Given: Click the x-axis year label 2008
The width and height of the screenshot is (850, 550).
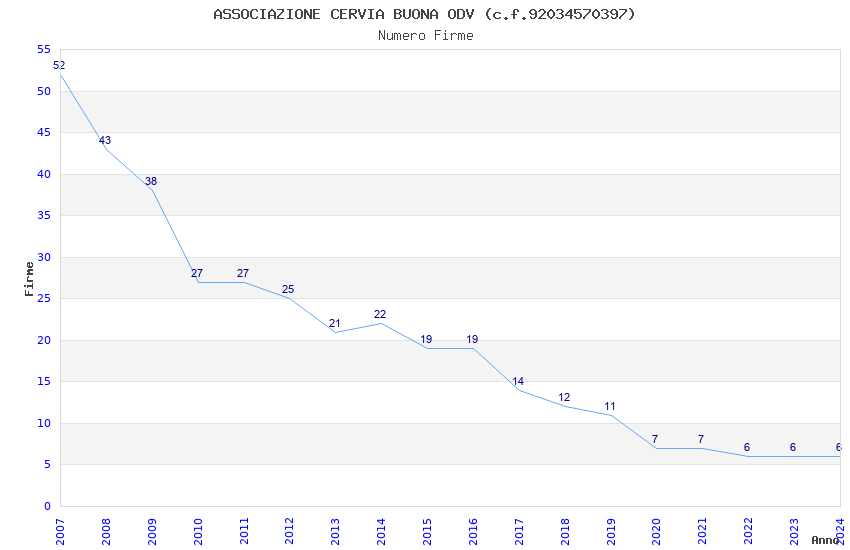Looking at the screenshot, I should [x=106, y=532].
